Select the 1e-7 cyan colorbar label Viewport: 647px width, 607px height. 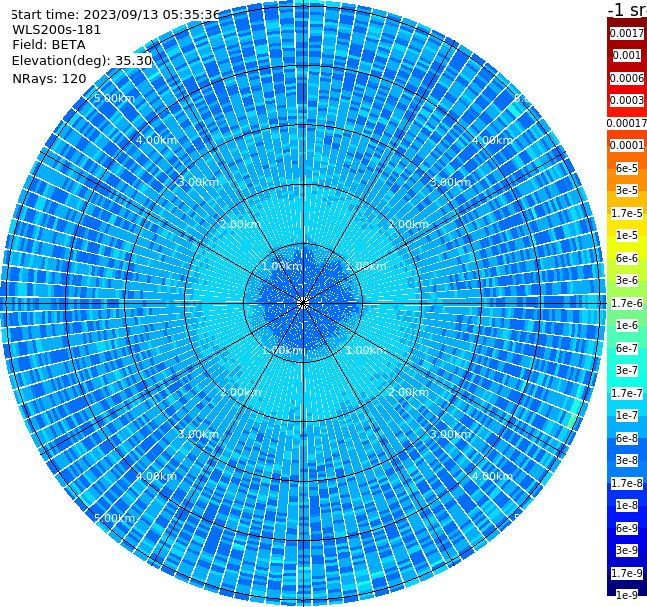point(627,415)
